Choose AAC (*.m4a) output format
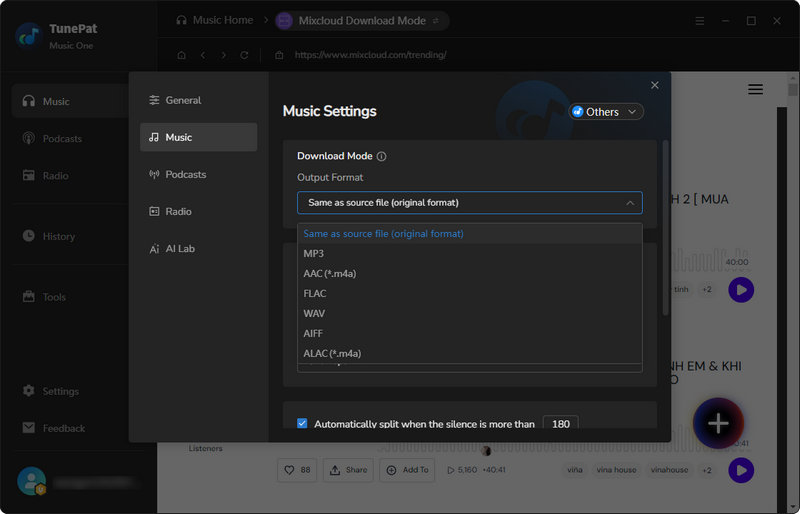 469,274
